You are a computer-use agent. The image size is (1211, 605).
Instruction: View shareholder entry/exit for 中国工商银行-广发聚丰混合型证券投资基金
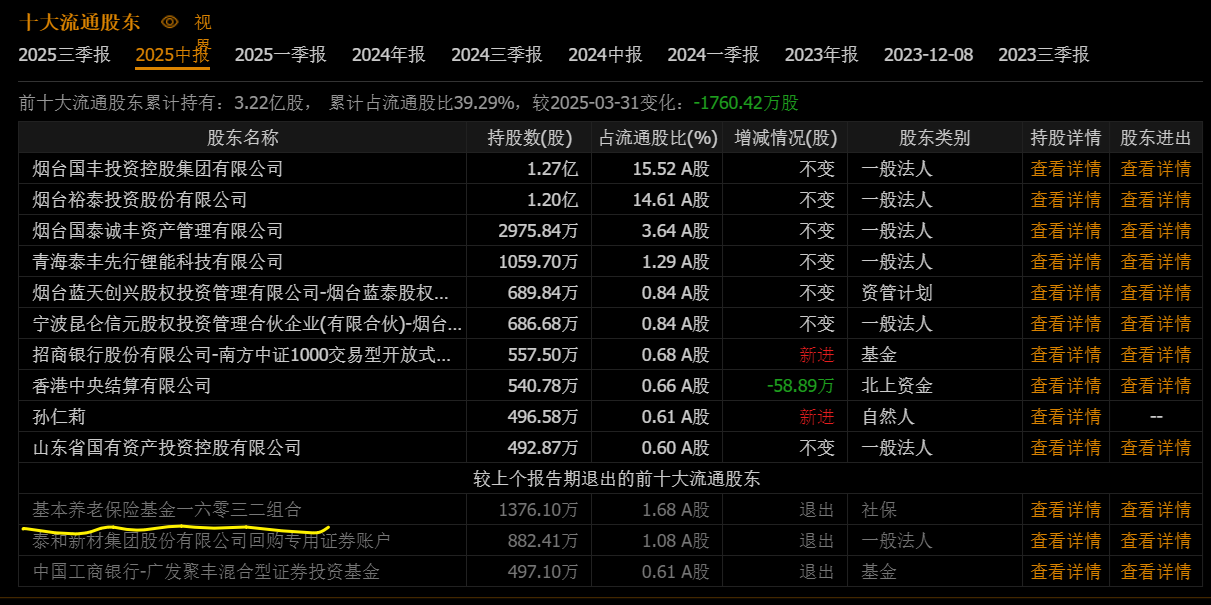point(1156,572)
